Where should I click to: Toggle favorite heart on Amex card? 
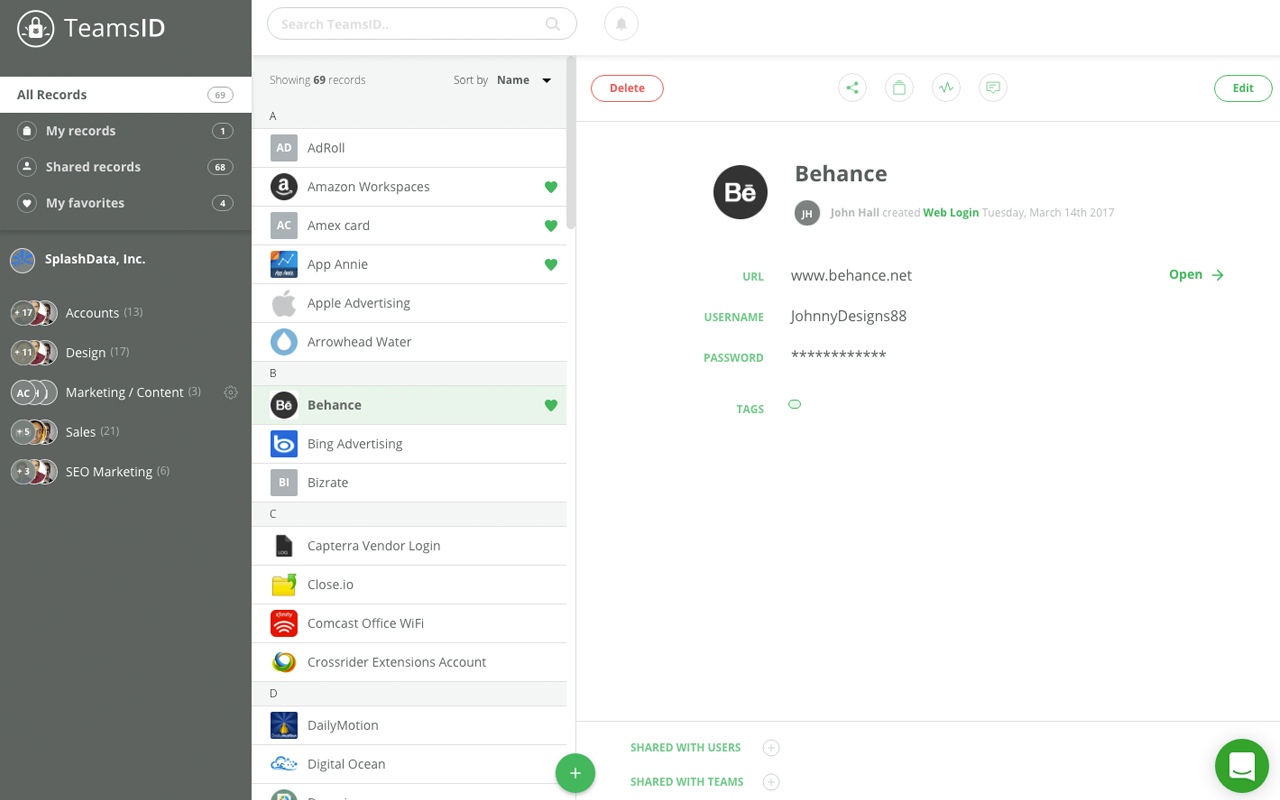tap(550, 226)
